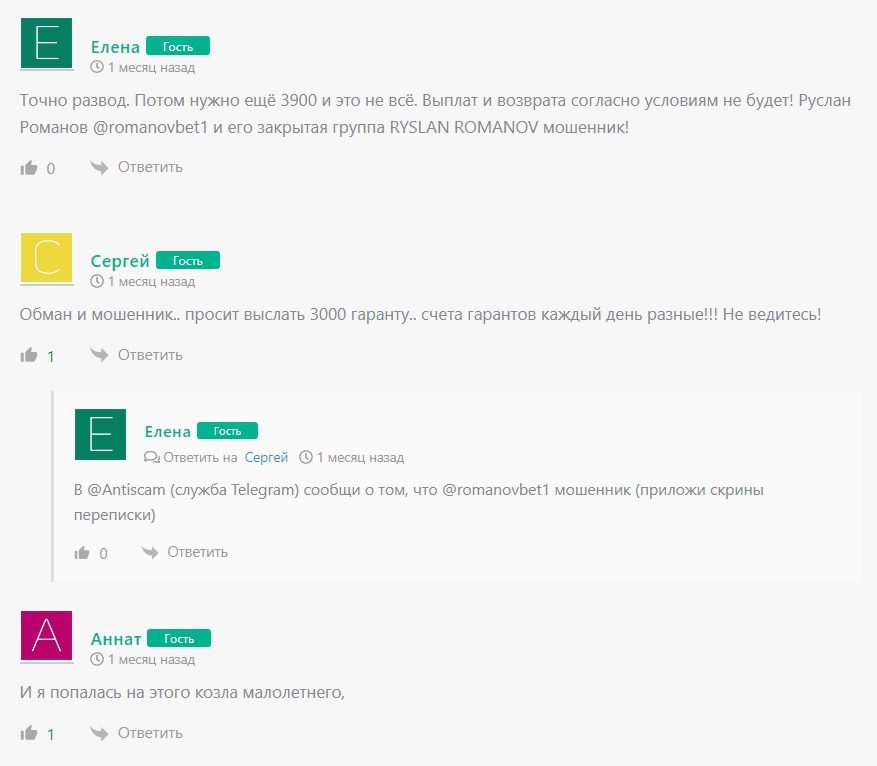Click thumbs-up icon under Аннат's comment

(29, 733)
